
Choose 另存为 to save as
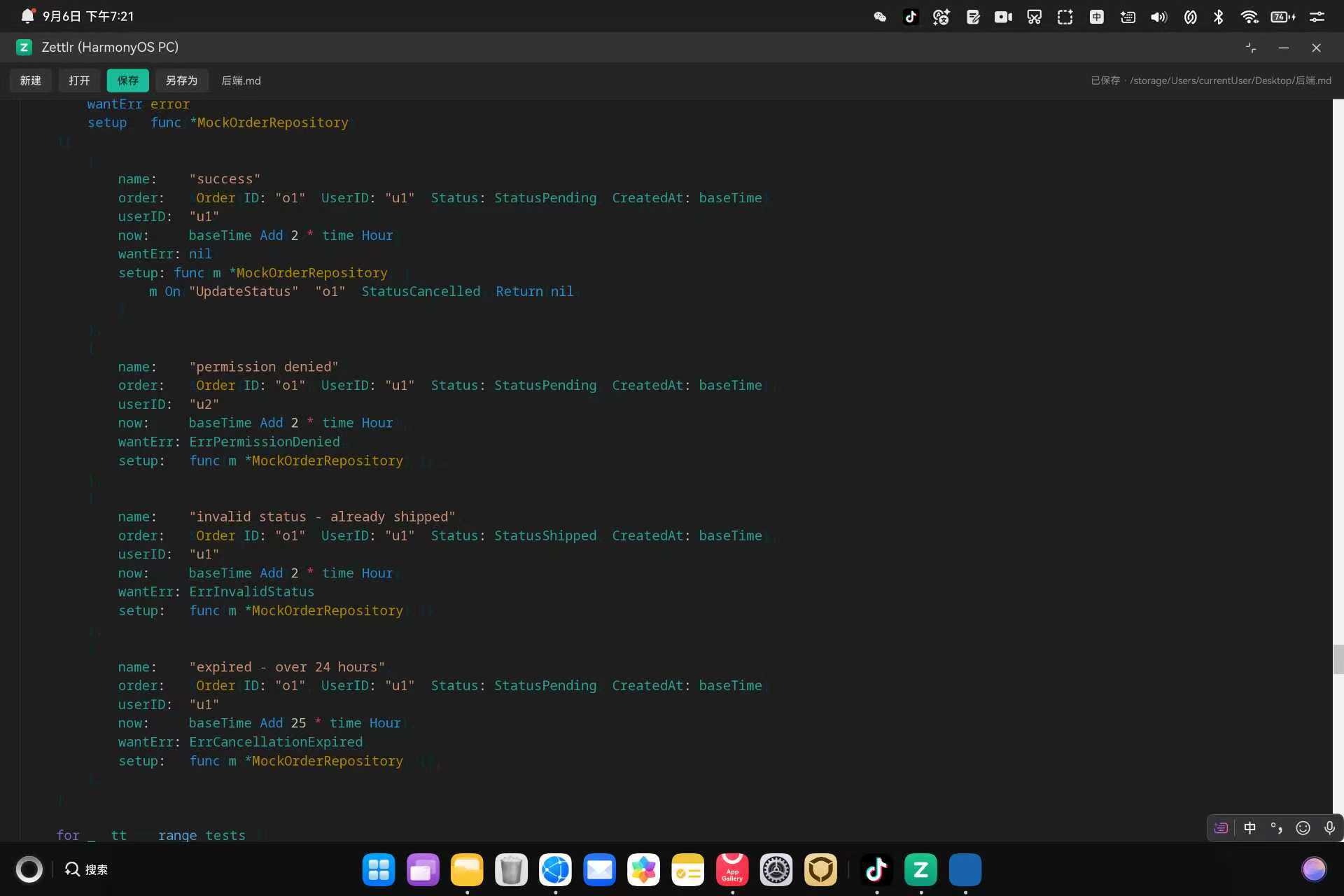pyautogui.click(x=181, y=80)
